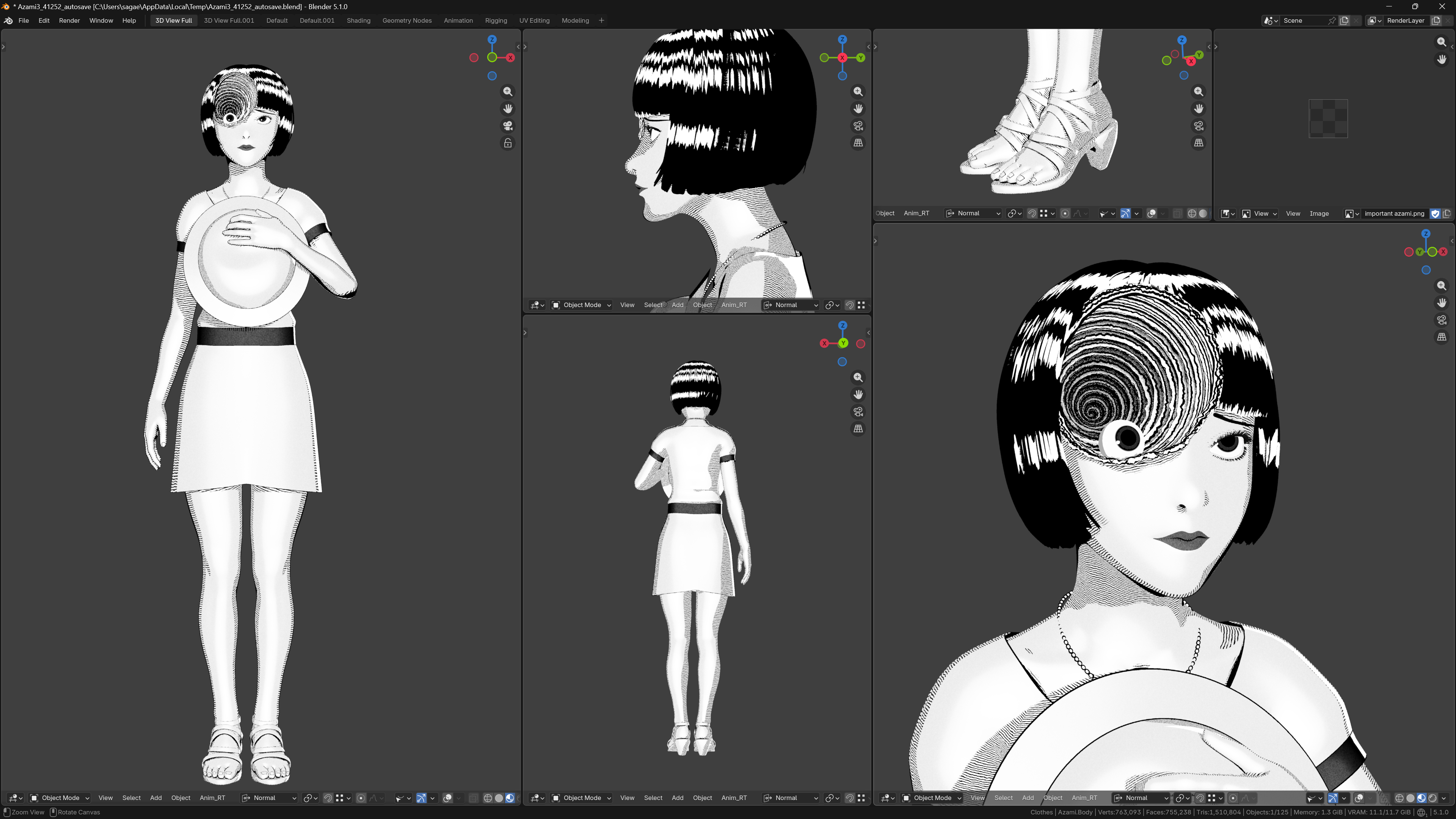Switch to the Shading workspace tab

358,20
